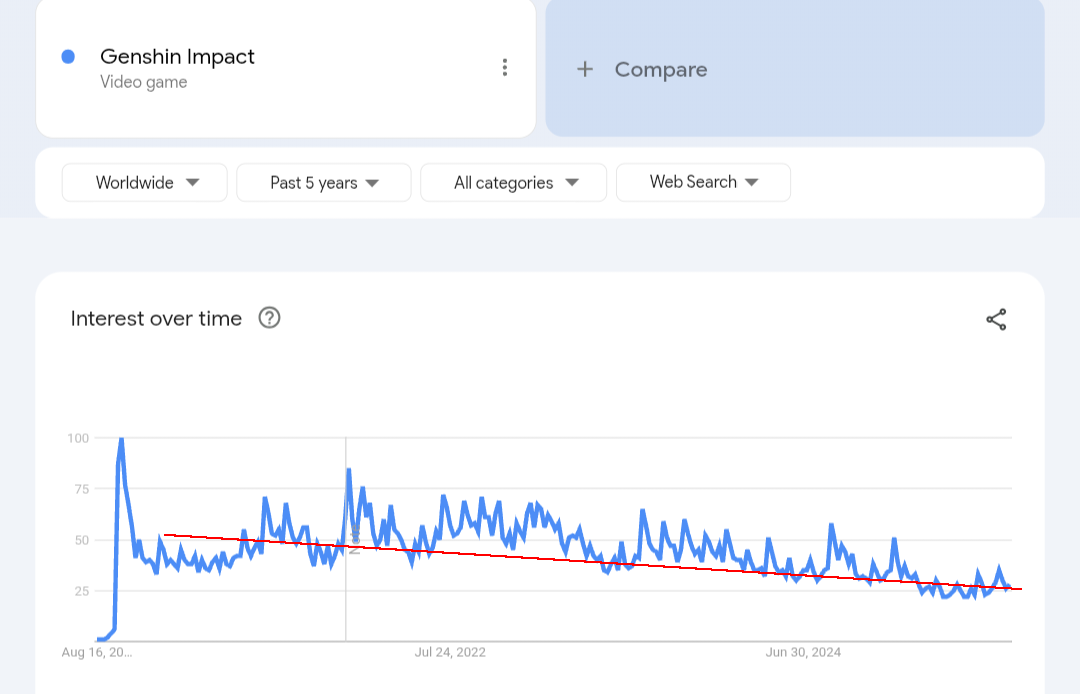Image resolution: width=1080 pixels, height=694 pixels.
Task: Click the Note marker on the chart
Action: (354, 537)
